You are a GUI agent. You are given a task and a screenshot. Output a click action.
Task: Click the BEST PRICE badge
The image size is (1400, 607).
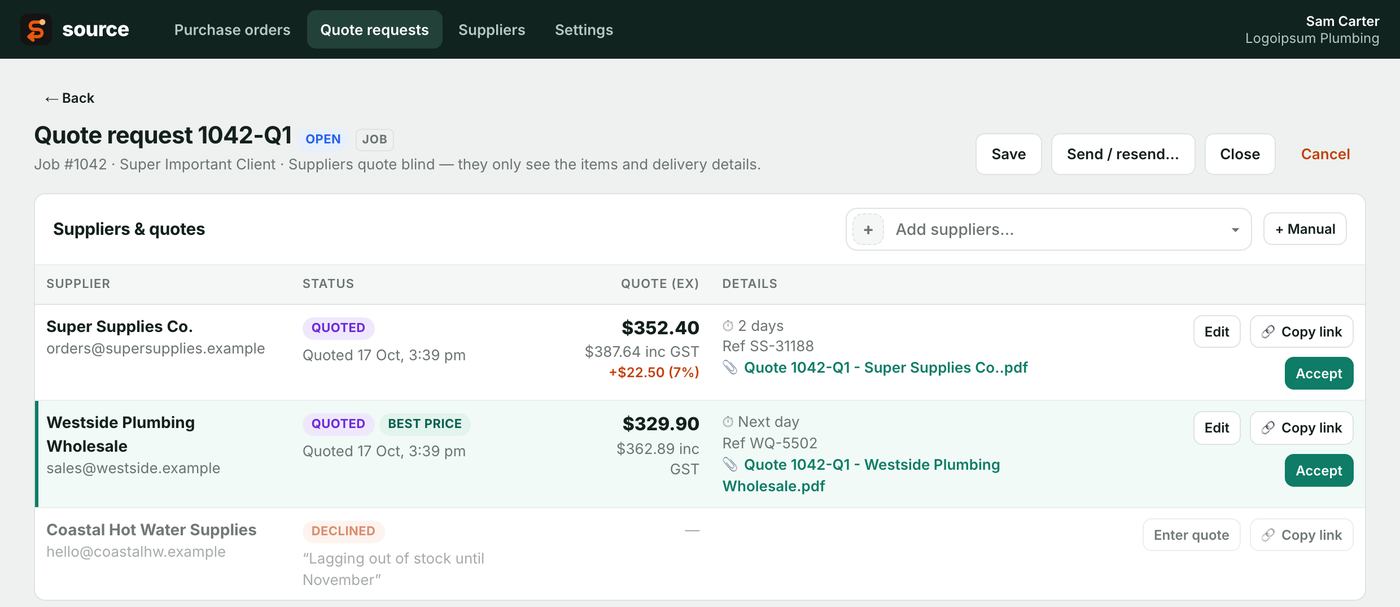(x=425, y=424)
